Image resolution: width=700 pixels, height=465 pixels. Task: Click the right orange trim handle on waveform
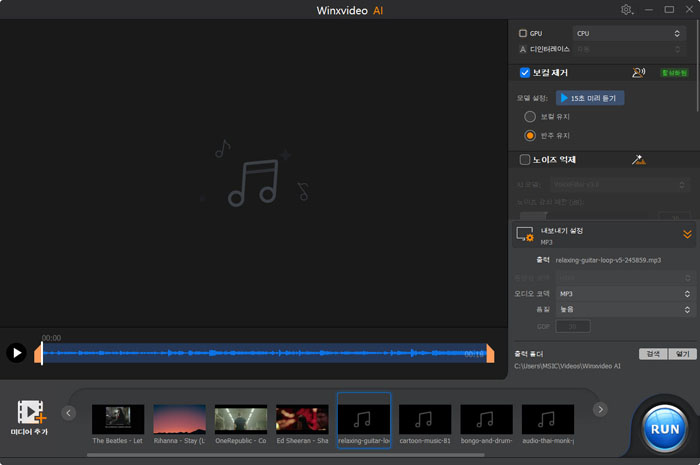[490, 353]
